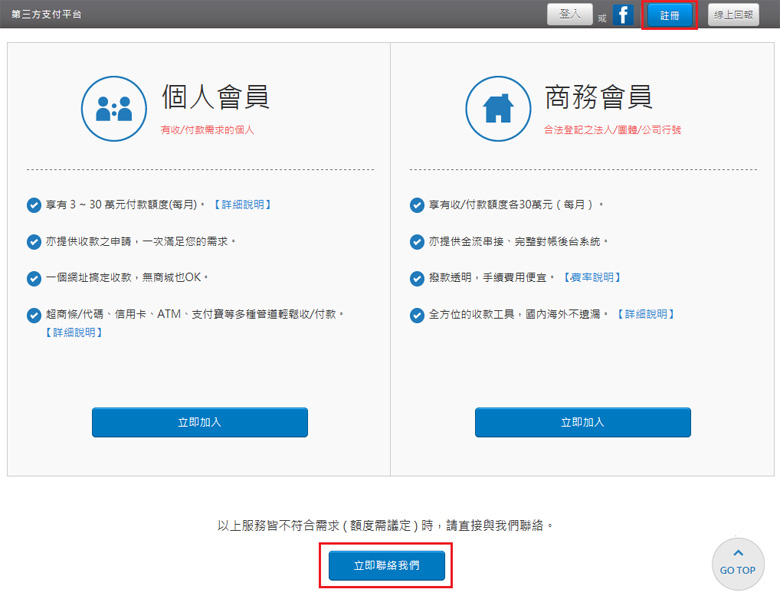Screen dimensions: 780x599
Task: Click checkmark beside 享有收/付款額度各30萬元
Action: [417, 205]
